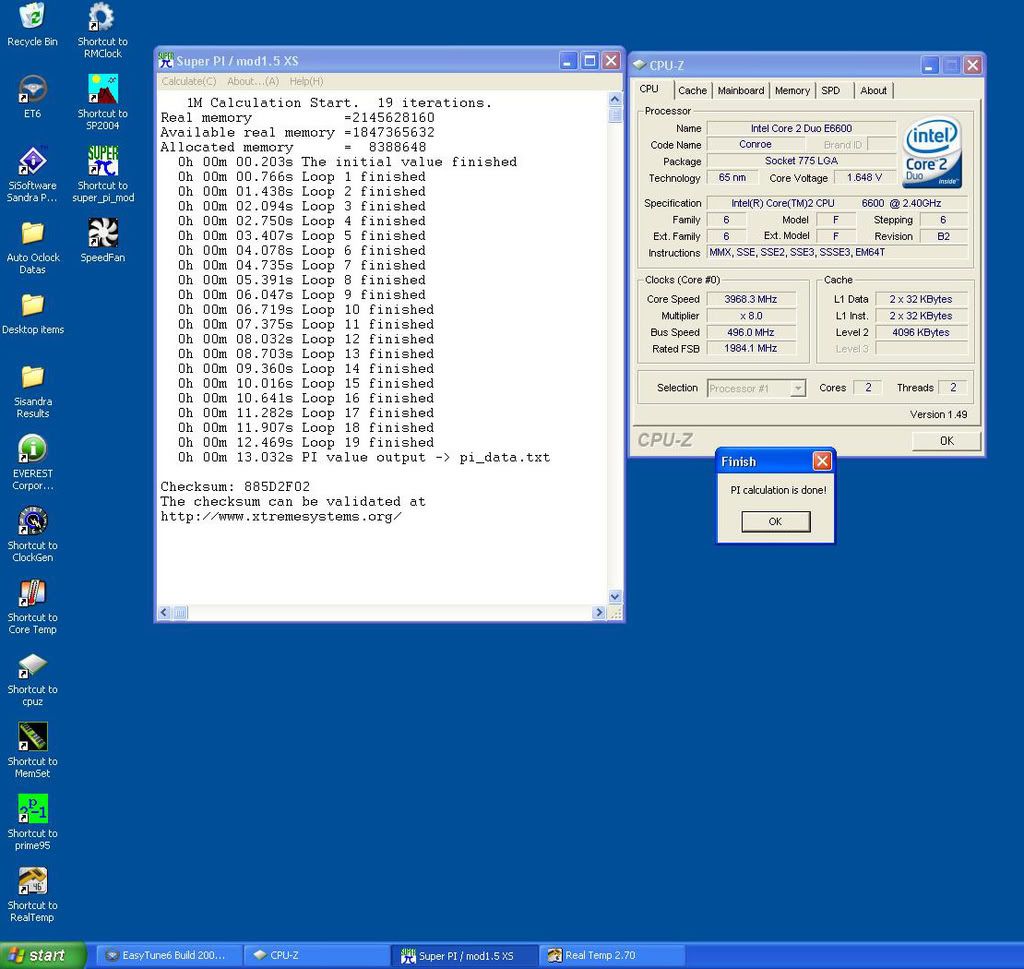Select the SPD tab
The width and height of the screenshot is (1024, 969).
(831, 91)
